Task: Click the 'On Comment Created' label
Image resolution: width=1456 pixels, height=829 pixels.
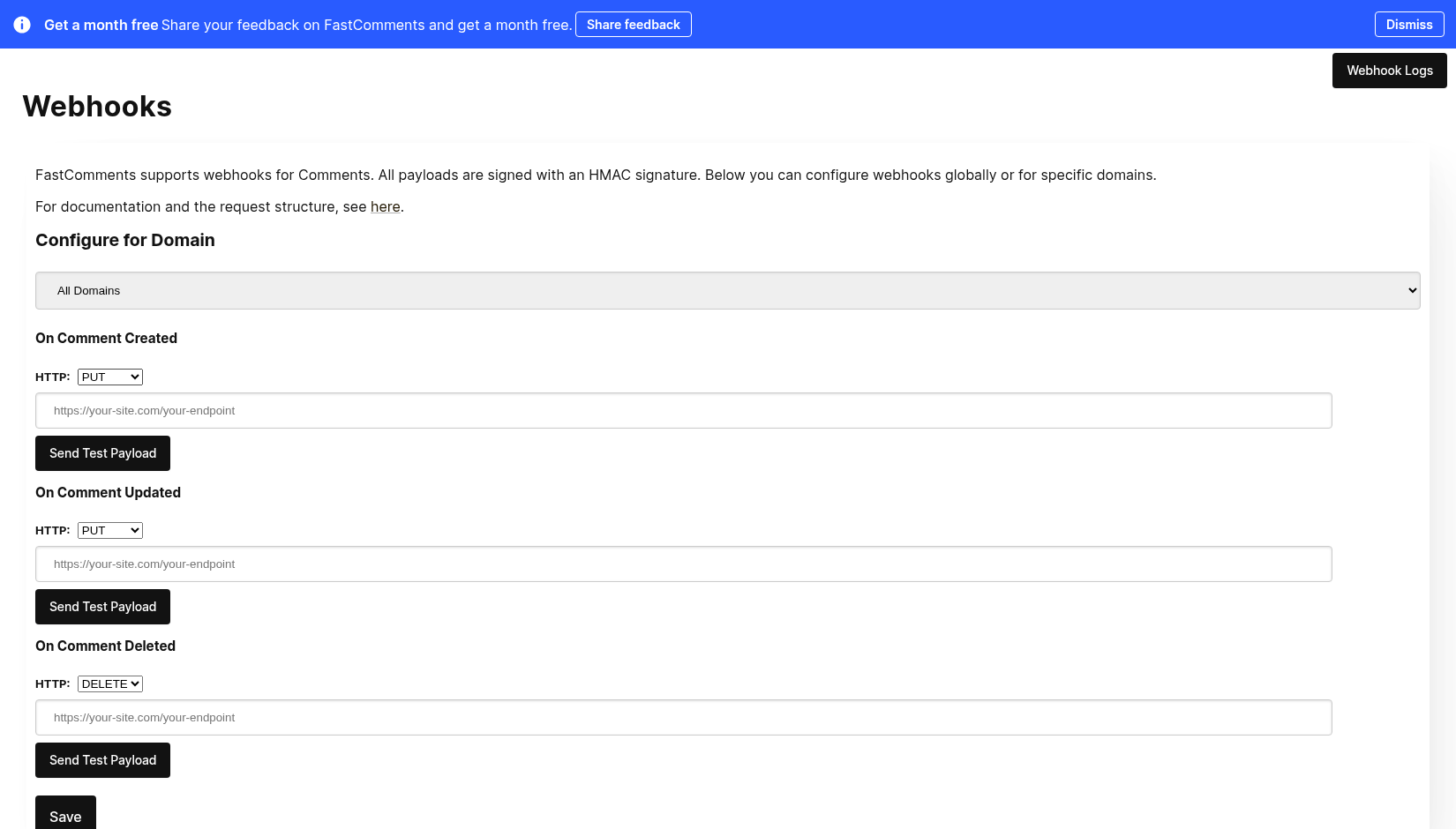Action: pos(106,338)
